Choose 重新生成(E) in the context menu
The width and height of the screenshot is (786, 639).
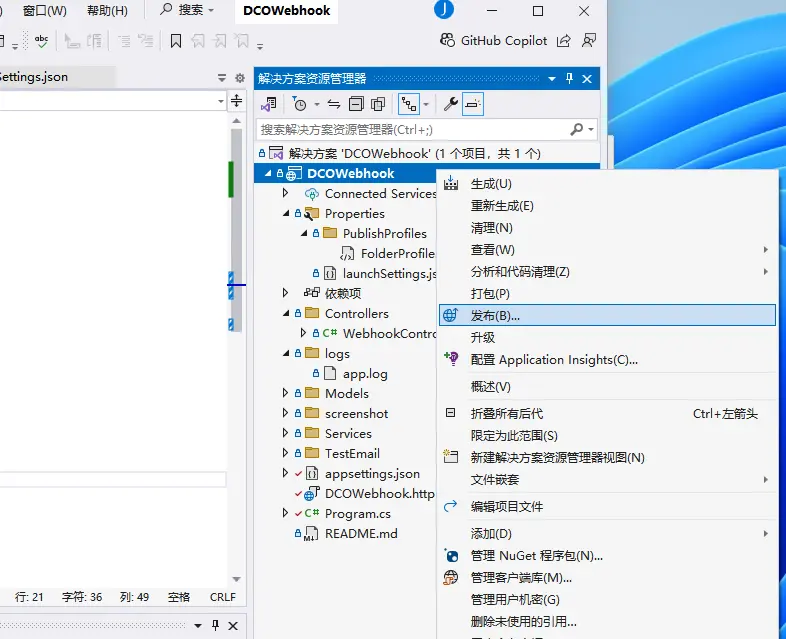click(607, 206)
